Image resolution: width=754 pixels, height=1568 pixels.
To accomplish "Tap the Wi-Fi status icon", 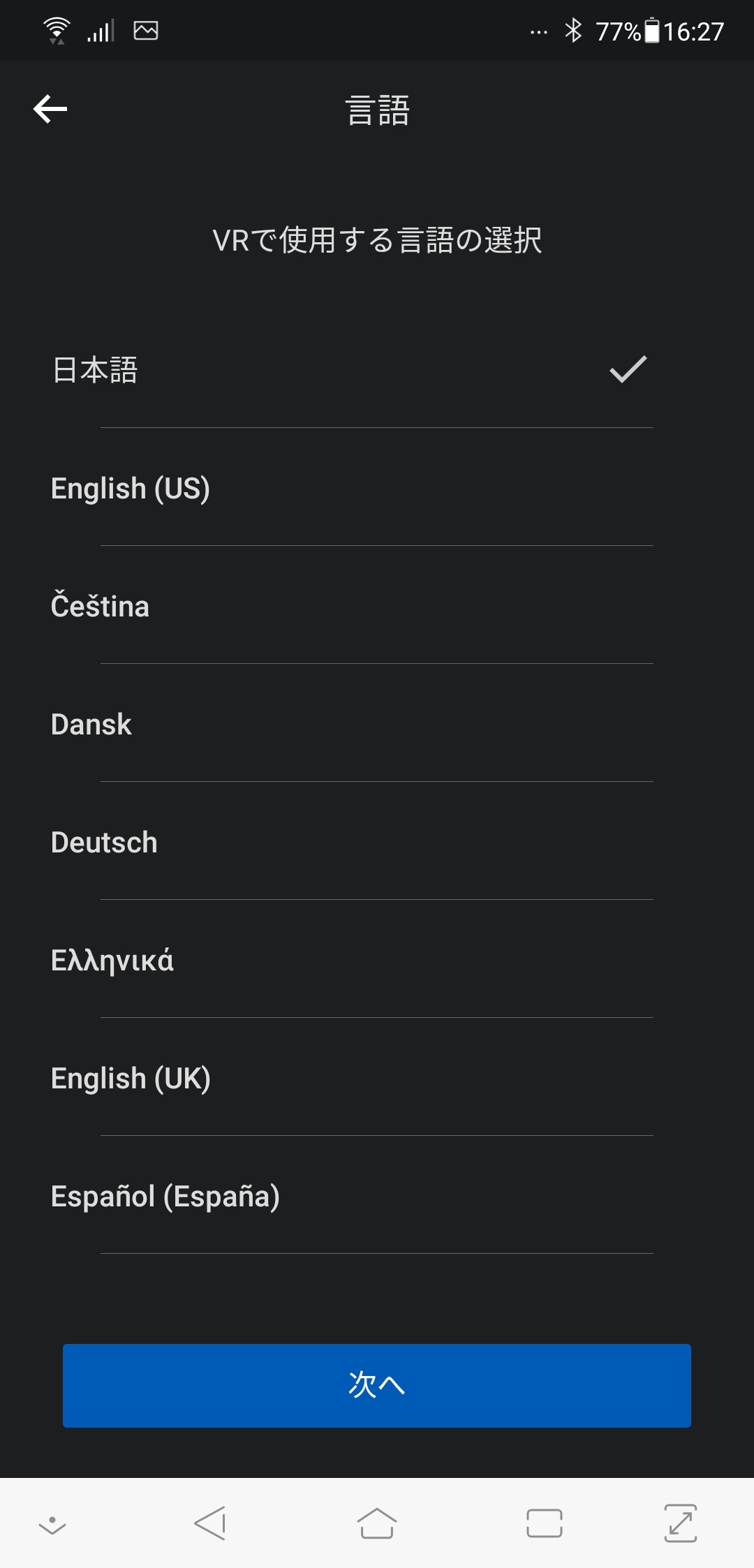I will [x=57, y=31].
